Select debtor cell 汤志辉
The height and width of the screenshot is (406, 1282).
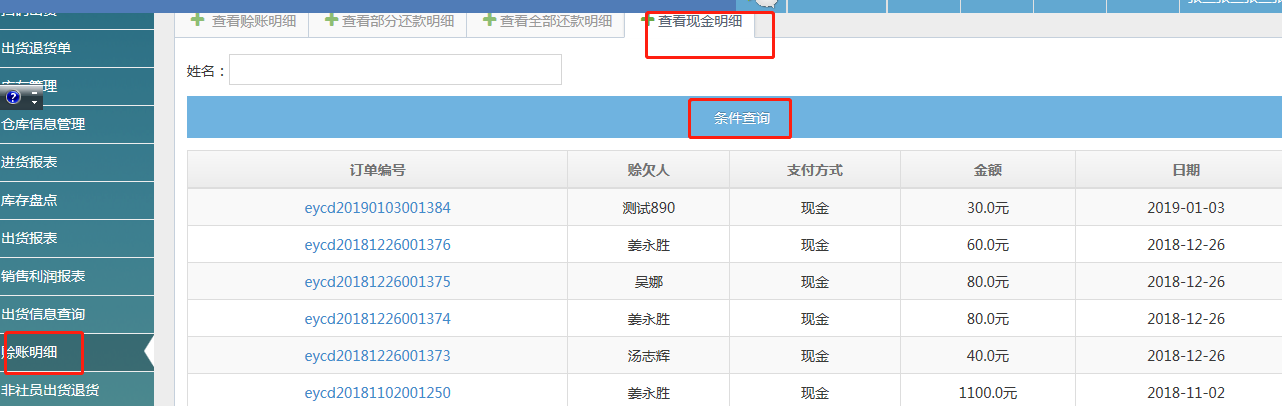point(648,356)
